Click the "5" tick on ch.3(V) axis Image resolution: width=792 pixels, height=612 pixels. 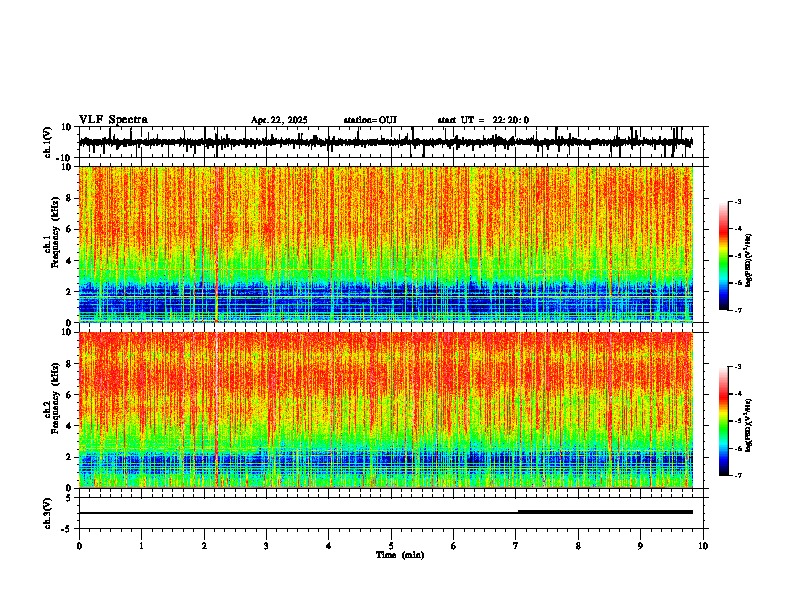[70, 497]
